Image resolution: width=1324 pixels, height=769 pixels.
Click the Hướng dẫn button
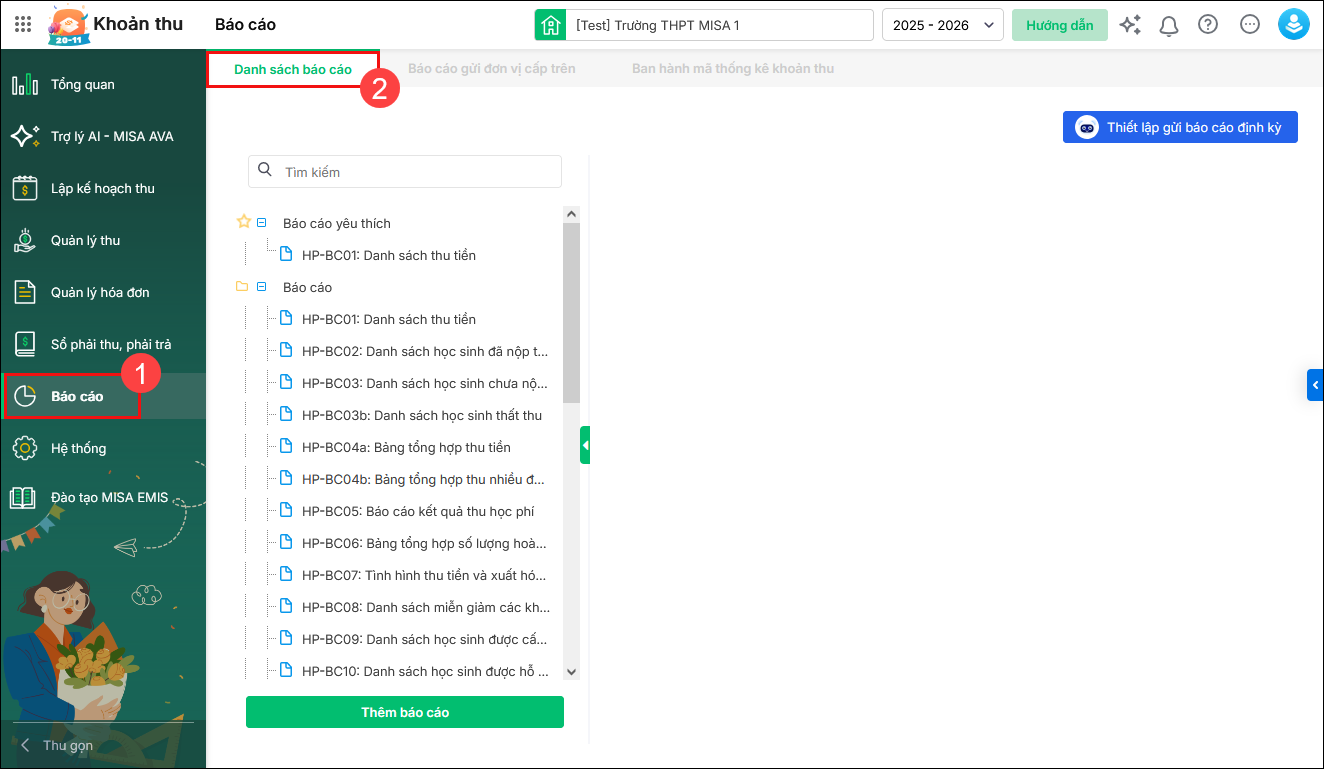click(x=1060, y=25)
